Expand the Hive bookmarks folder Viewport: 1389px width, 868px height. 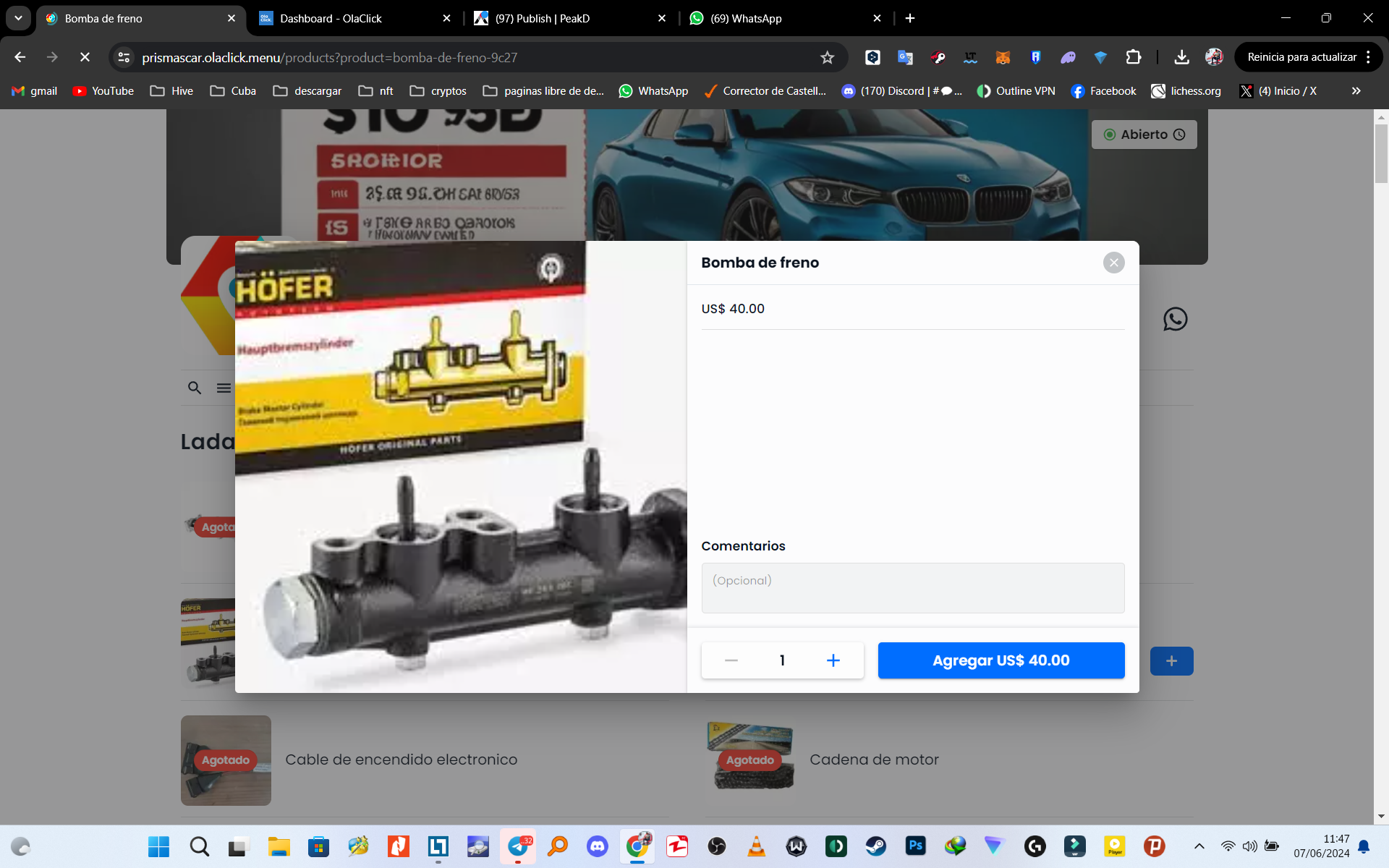pyautogui.click(x=171, y=91)
